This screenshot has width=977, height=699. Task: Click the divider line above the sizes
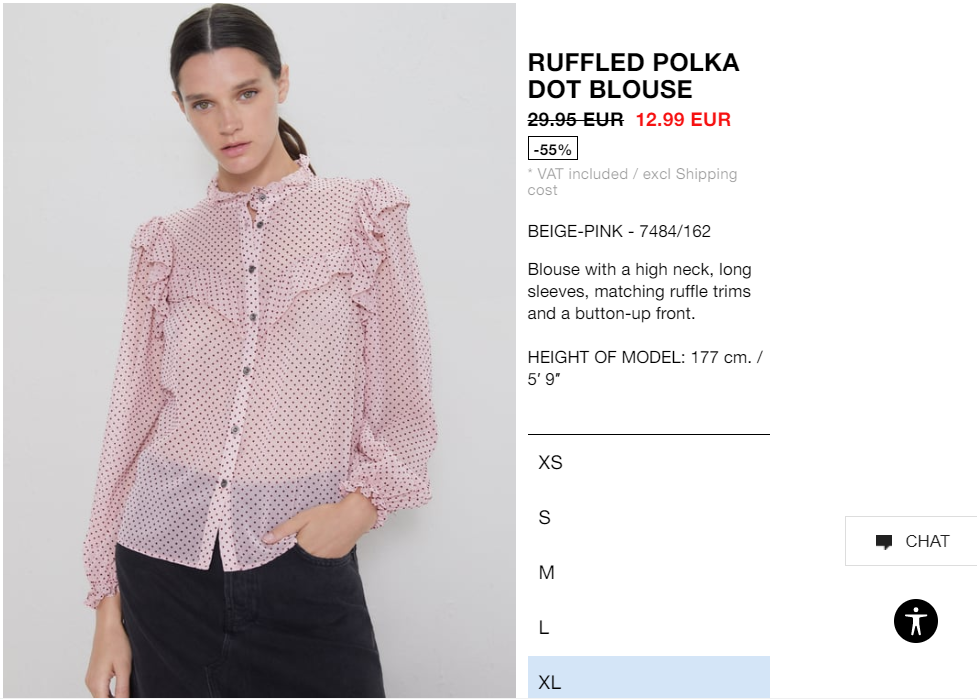649,434
